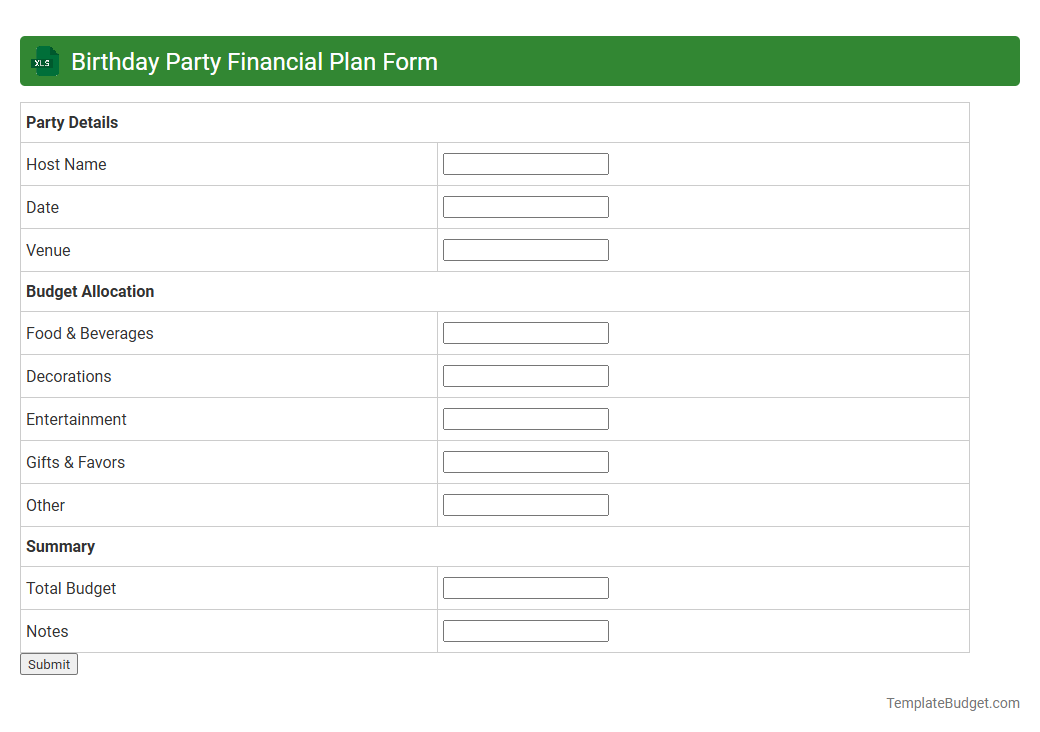Screen dimensions: 1040x732
Task: Click the Host Name input field
Action: coord(525,164)
